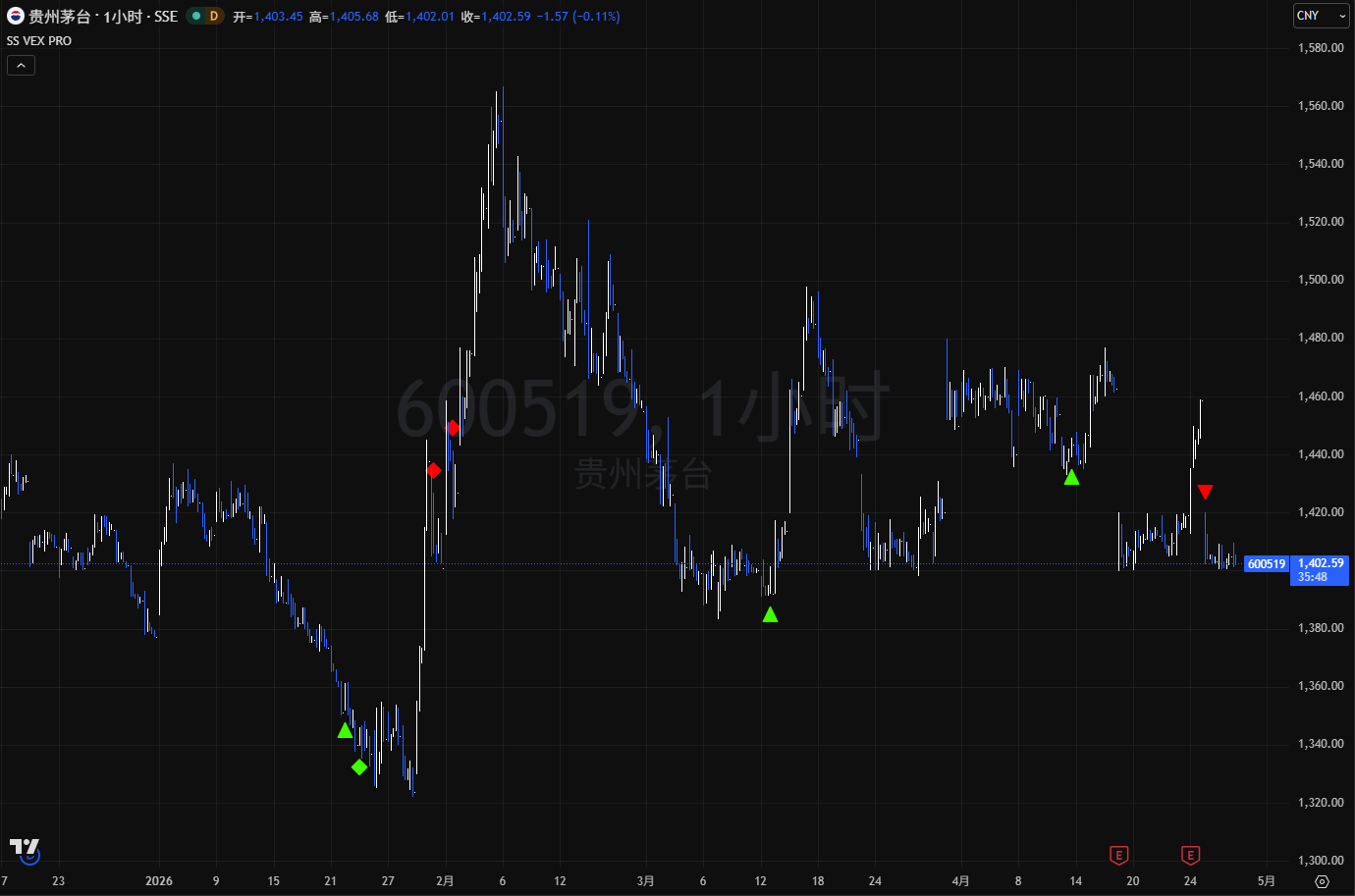Click the current price label 1,402.59
This screenshot has height=896, width=1355.
1321,563
